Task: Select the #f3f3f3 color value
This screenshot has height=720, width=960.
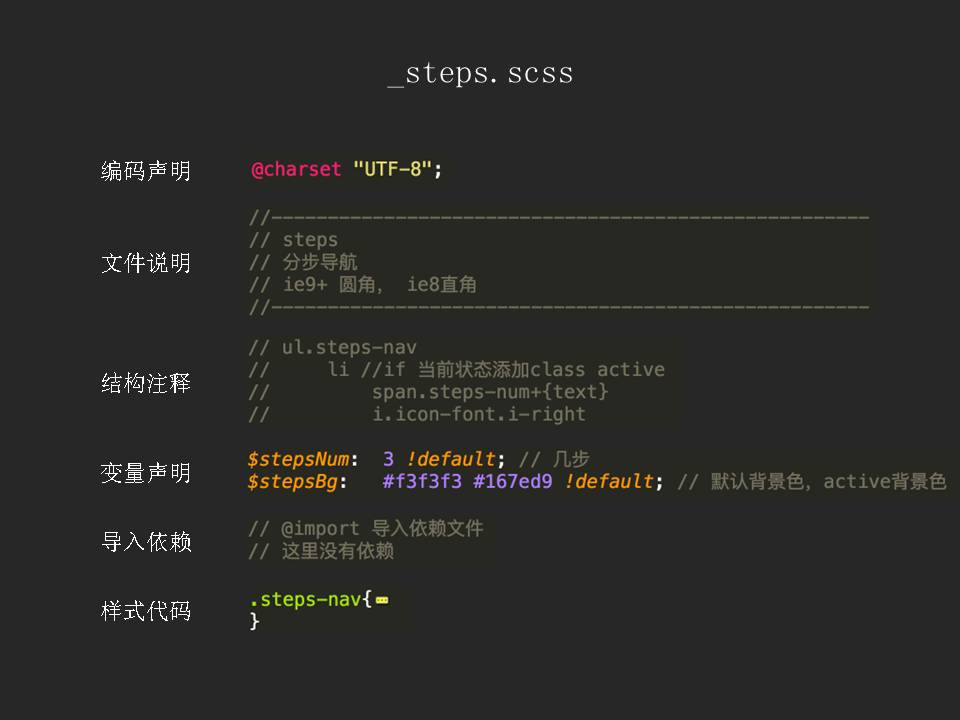Action: pyautogui.click(x=422, y=482)
